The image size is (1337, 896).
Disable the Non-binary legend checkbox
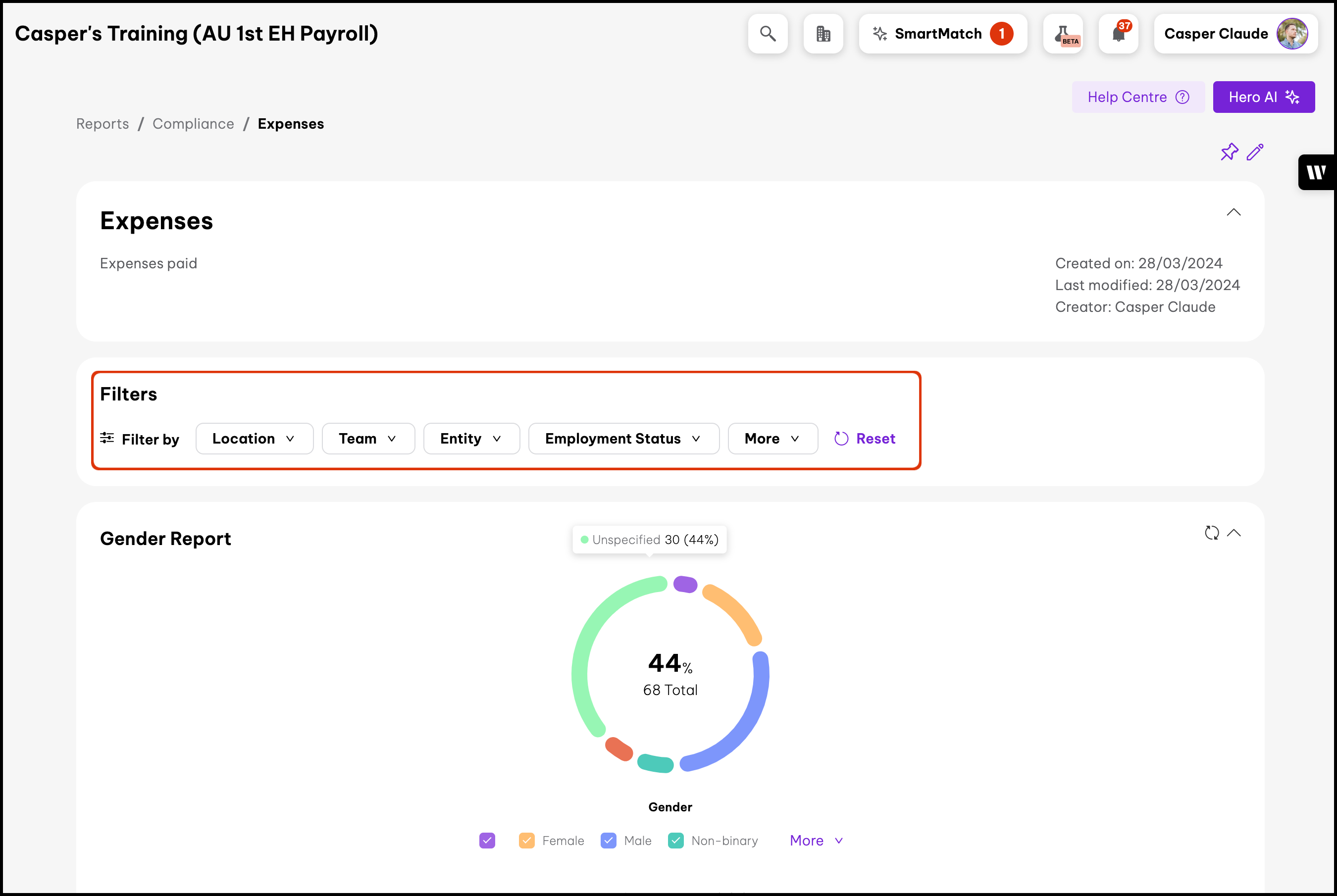pos(675,841)
